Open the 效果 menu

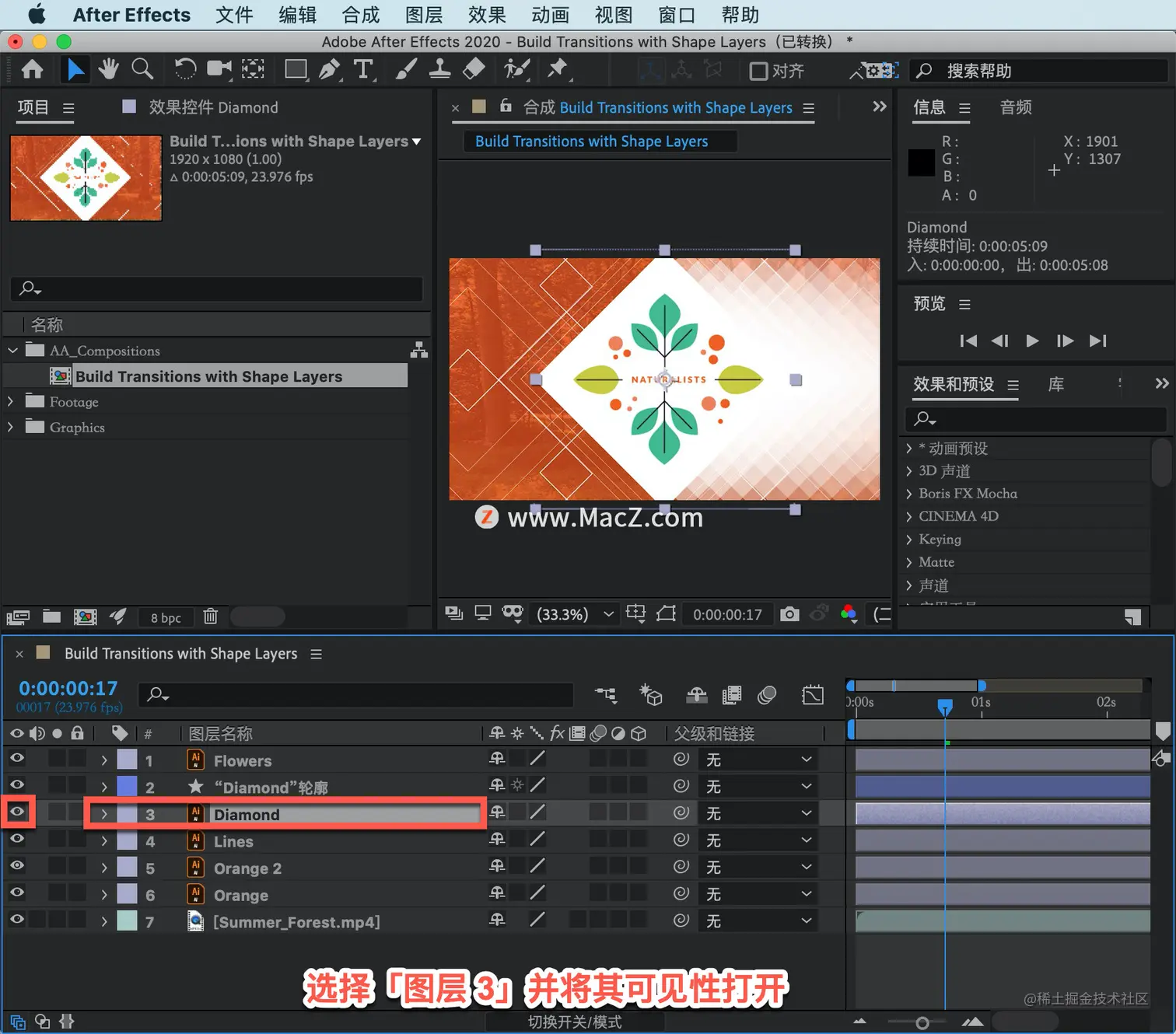487,15
